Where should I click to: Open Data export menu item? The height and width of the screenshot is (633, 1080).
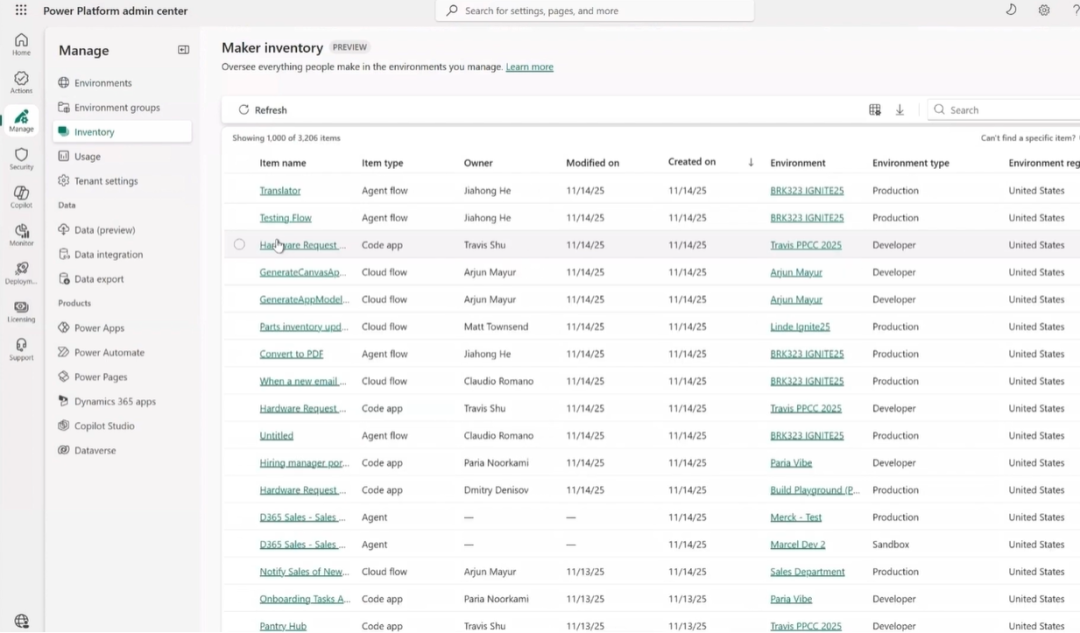tap(99, 279)
